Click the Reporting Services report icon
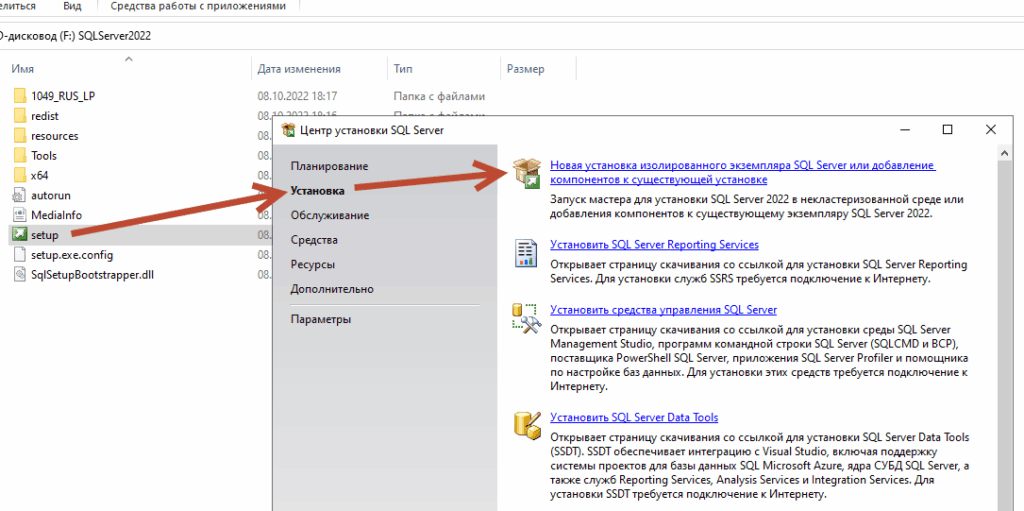 point(526,252)
